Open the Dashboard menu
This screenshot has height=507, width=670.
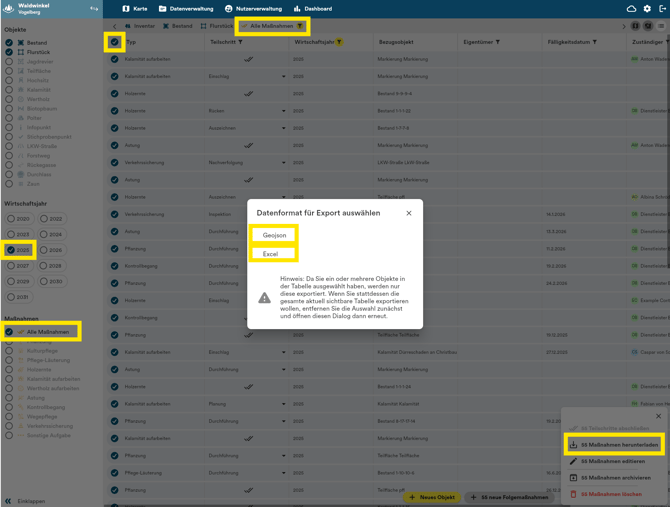click(x=312, y=9)
